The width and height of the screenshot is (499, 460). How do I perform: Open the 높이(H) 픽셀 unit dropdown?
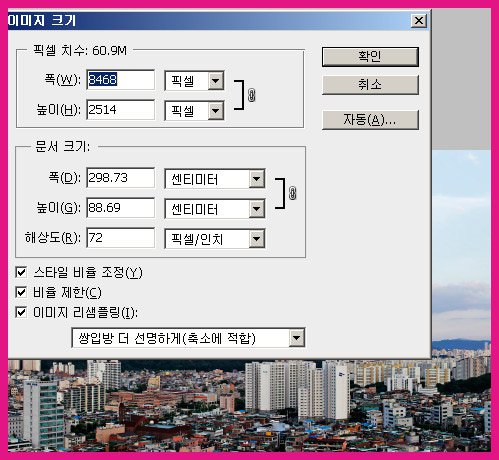pyautogui.click(x=194, y=111)
